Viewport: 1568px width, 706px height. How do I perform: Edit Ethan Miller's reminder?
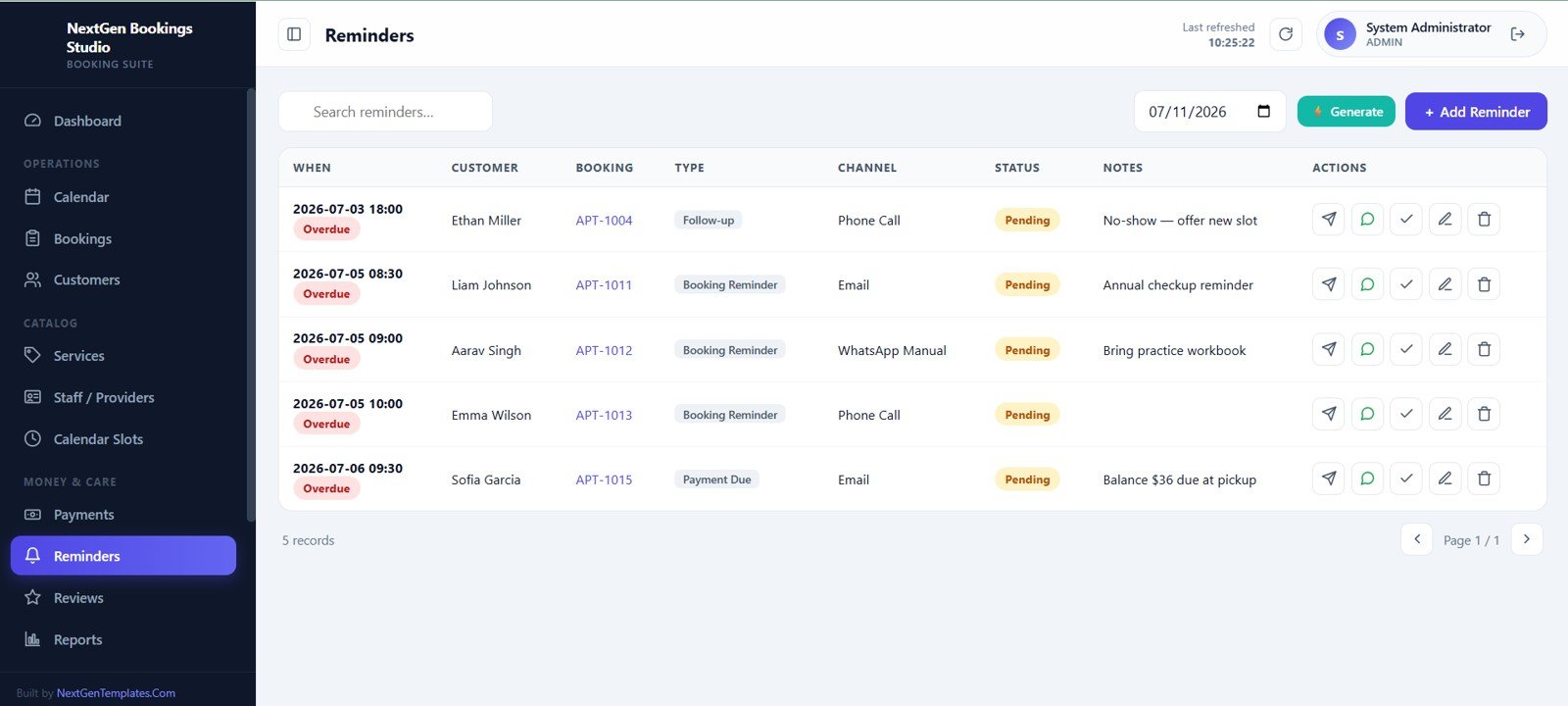pos(1445,220)
